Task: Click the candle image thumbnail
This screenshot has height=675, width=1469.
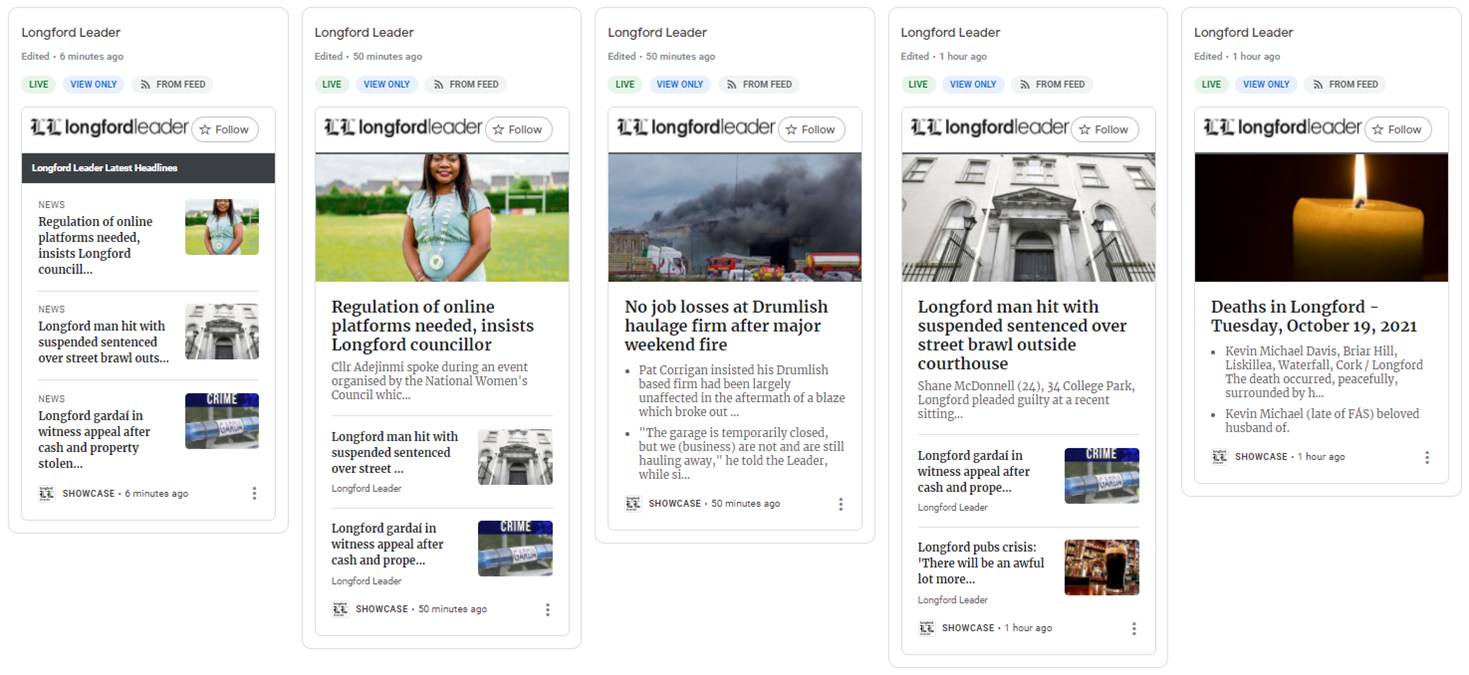Action: [x=1321, y=217]
